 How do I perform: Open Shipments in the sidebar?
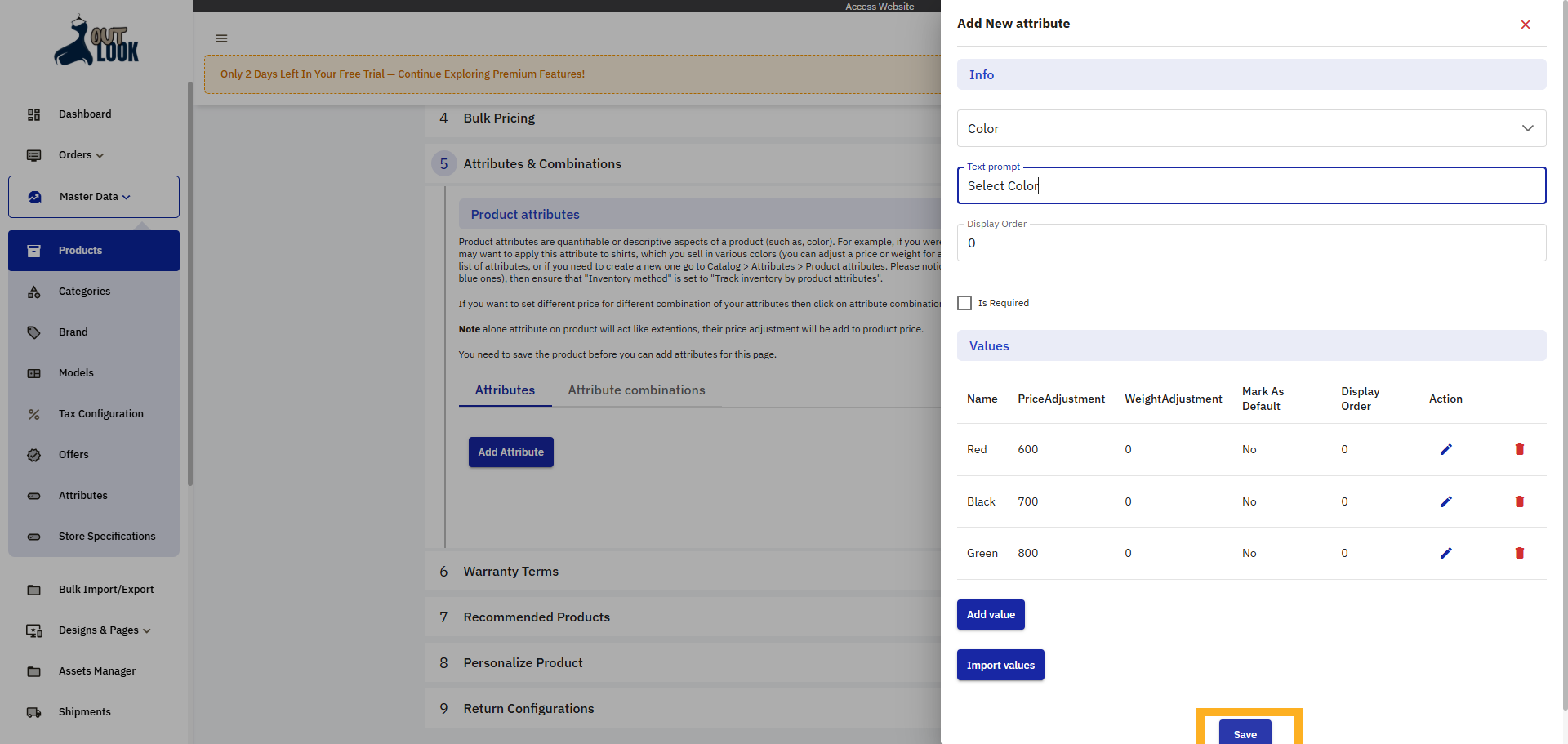84,712
